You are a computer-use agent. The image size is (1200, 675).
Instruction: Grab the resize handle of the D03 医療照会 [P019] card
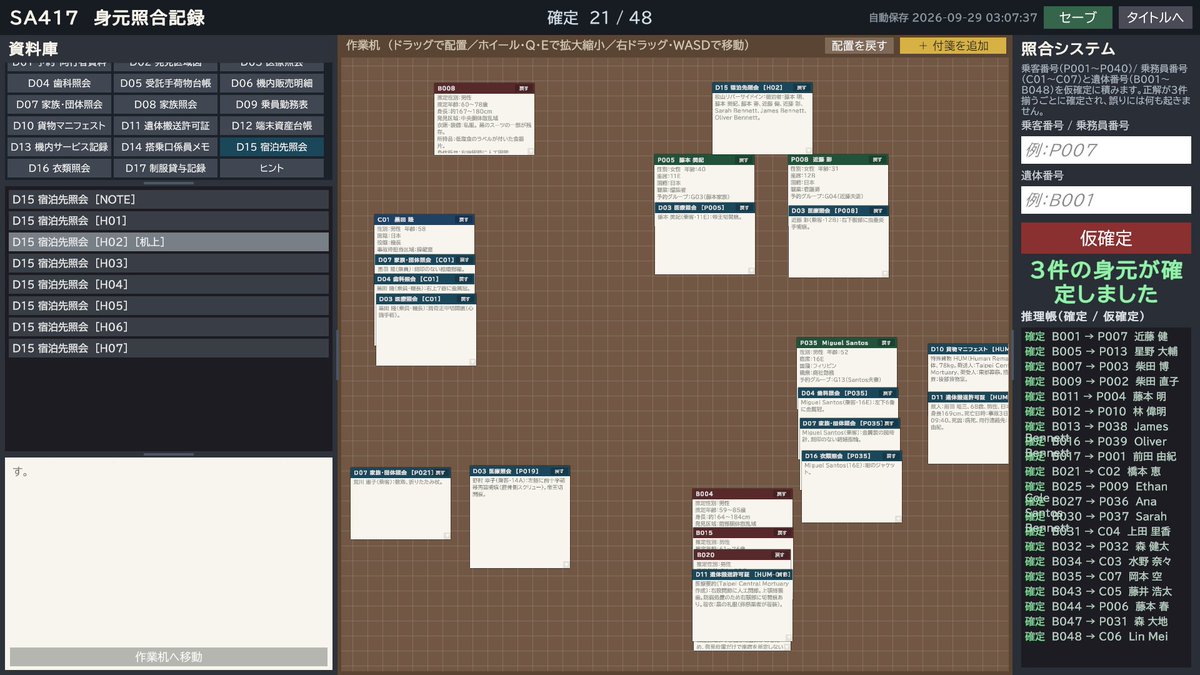coord(566,565)
